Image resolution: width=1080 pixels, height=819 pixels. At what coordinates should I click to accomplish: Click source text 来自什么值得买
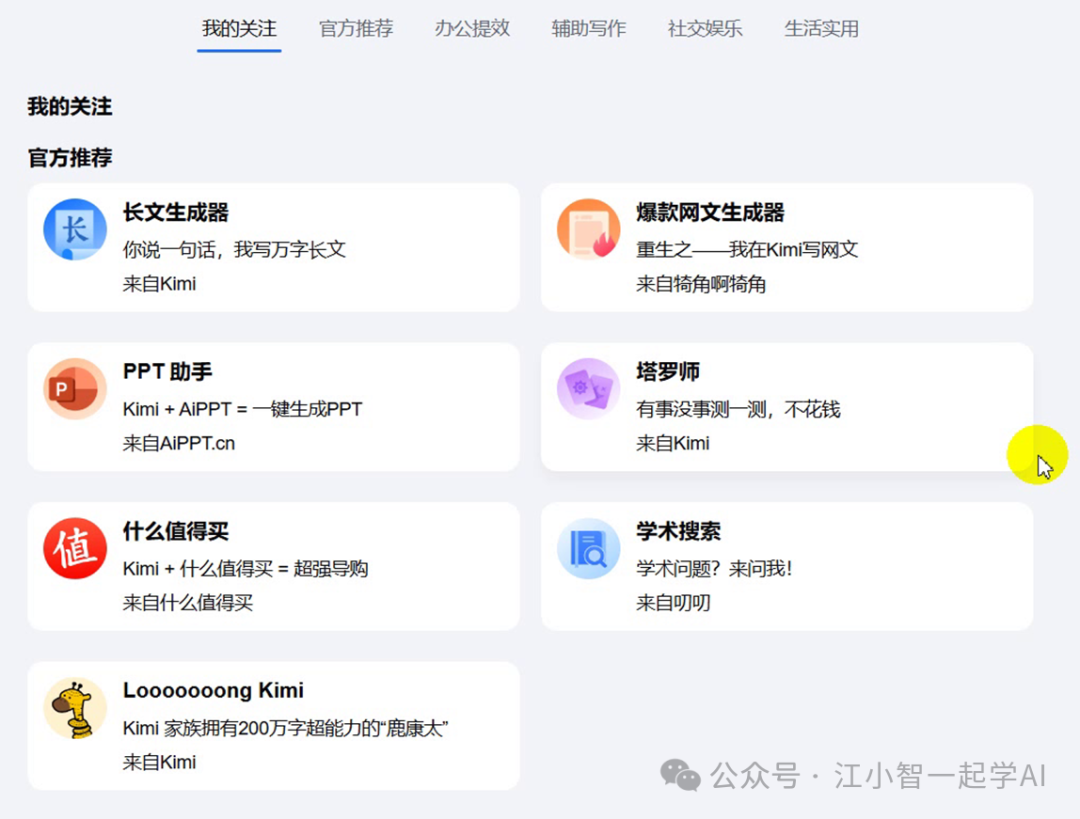pyautogui.click(x=188, y=603)
